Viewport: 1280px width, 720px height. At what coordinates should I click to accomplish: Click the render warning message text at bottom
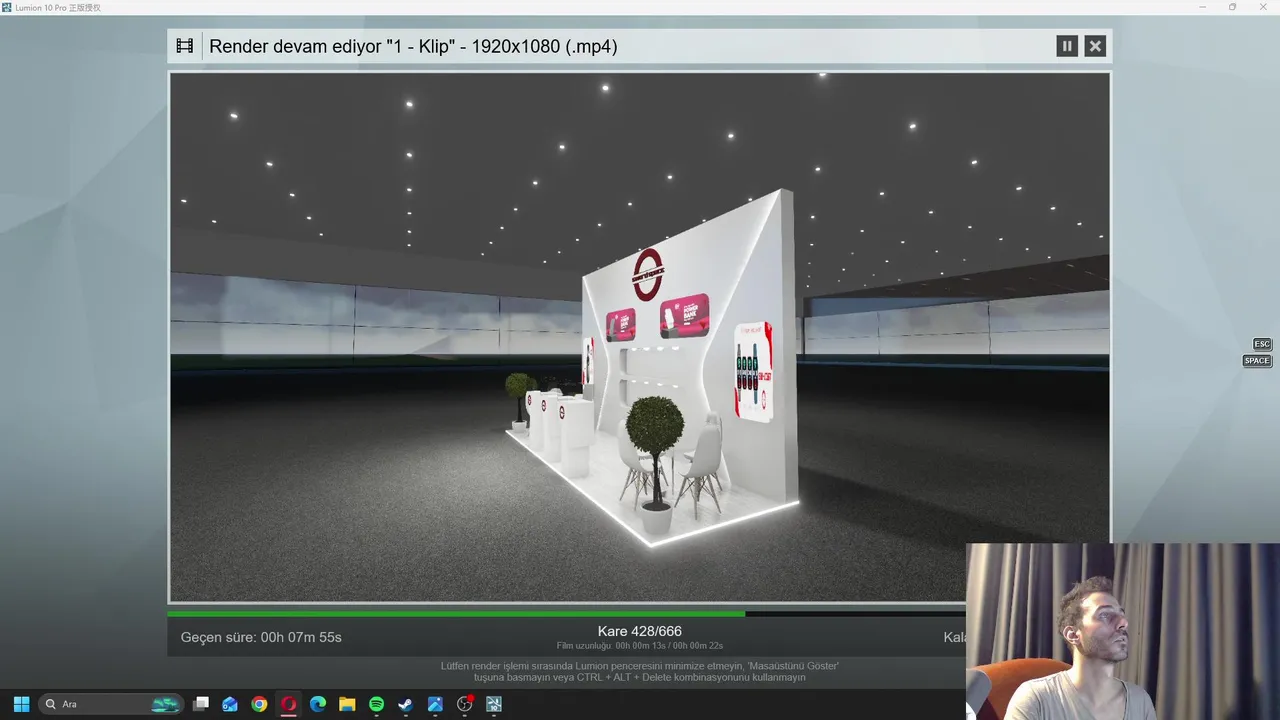(x=640, y=671)
